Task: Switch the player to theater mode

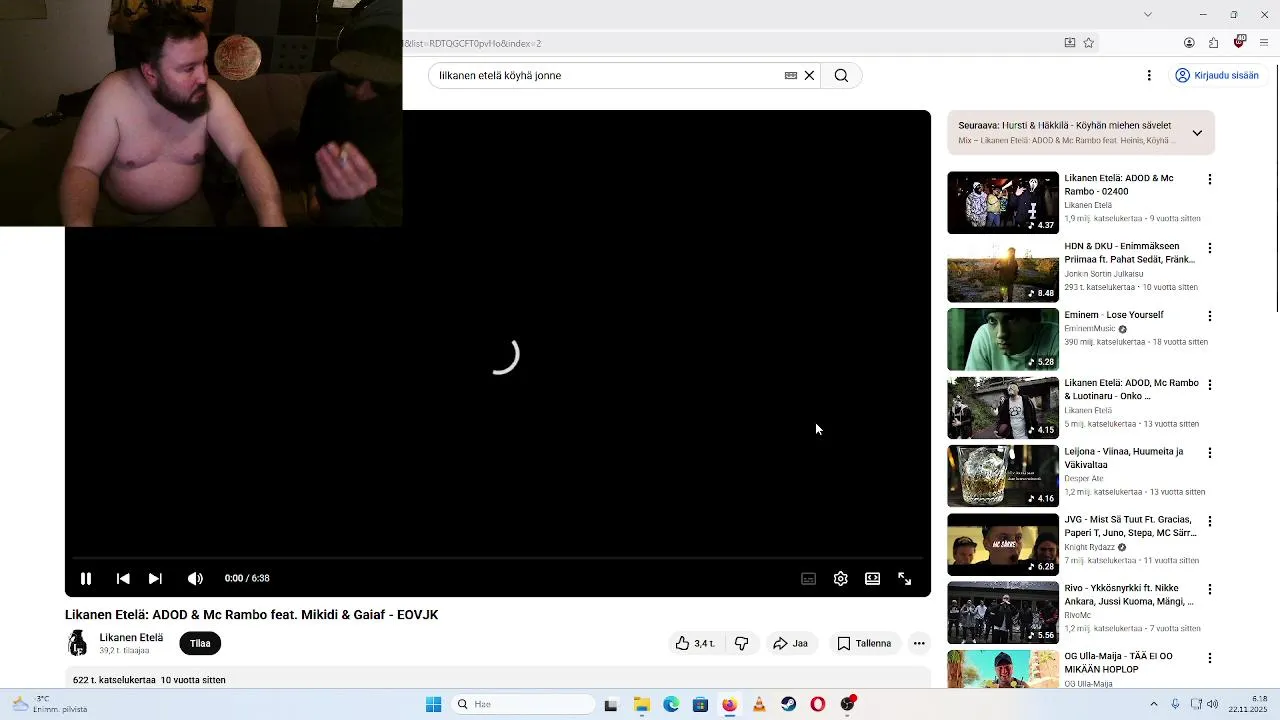Action: coord(872,578)
